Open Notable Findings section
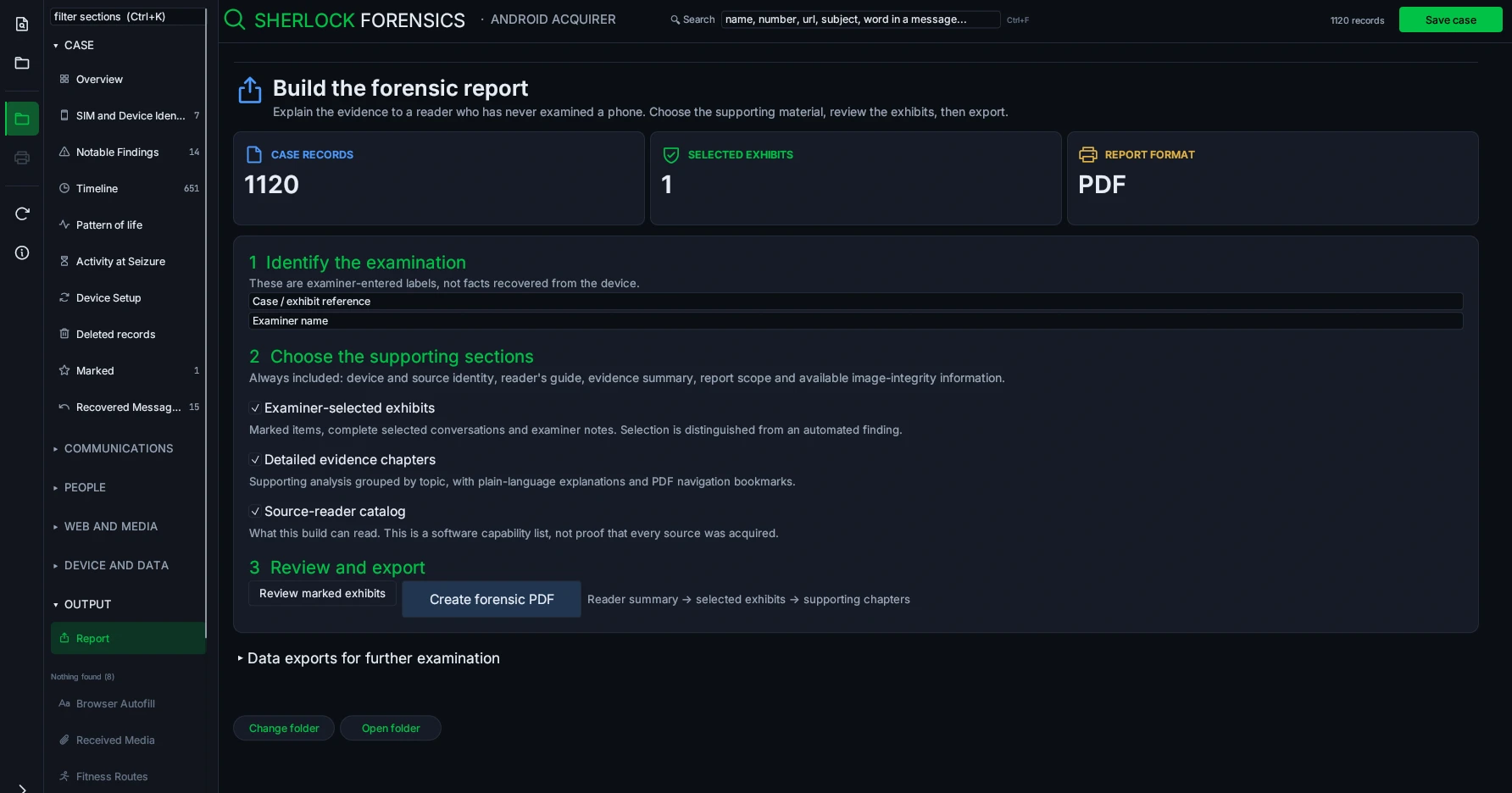1512x793 pixels. pyautogui.click(x=128, y=152)
